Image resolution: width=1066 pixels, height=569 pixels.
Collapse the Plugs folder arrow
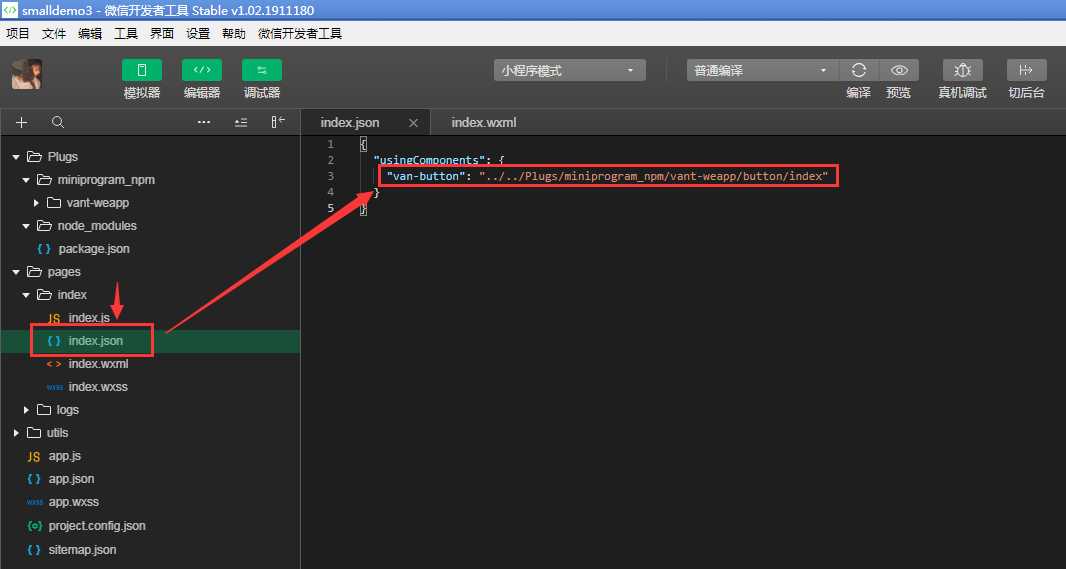(x=16, y=157)
